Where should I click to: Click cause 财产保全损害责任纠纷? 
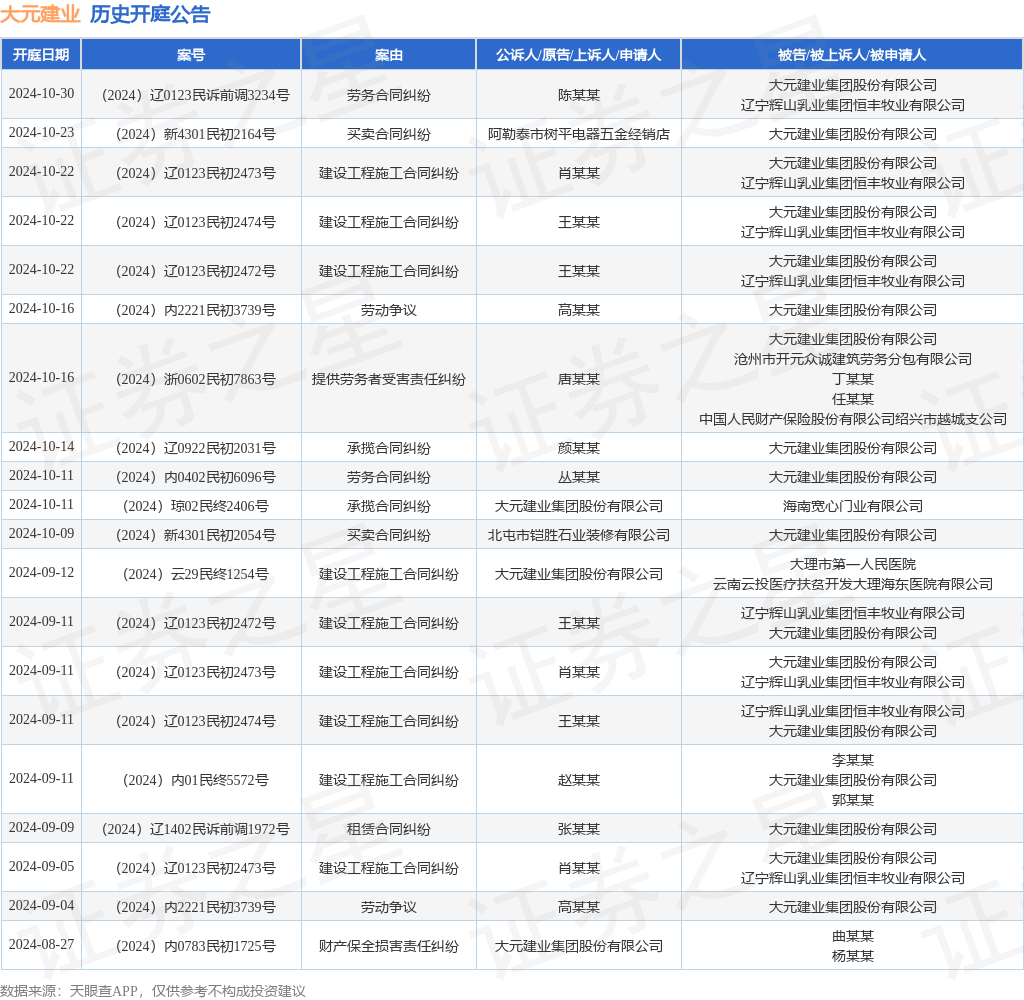click(389, 946)
